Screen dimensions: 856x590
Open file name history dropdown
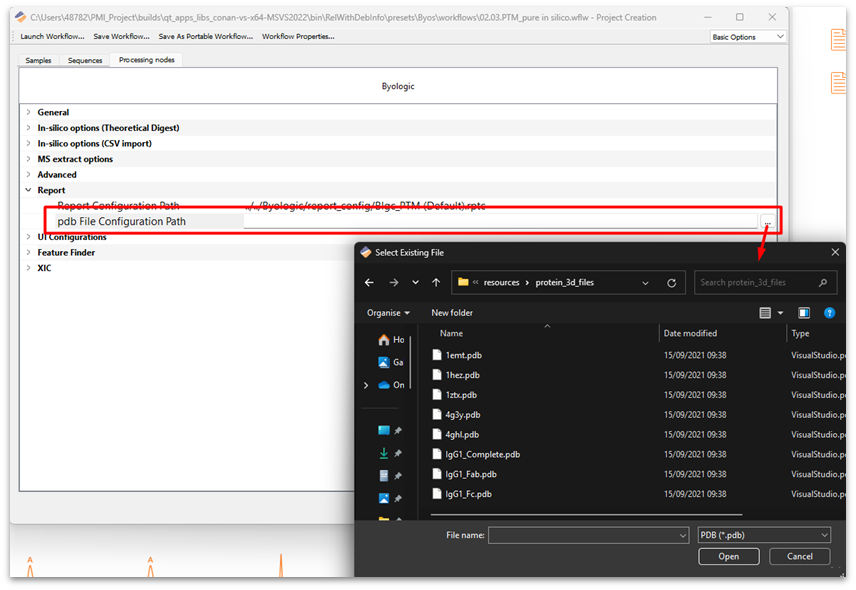(682, 535)
